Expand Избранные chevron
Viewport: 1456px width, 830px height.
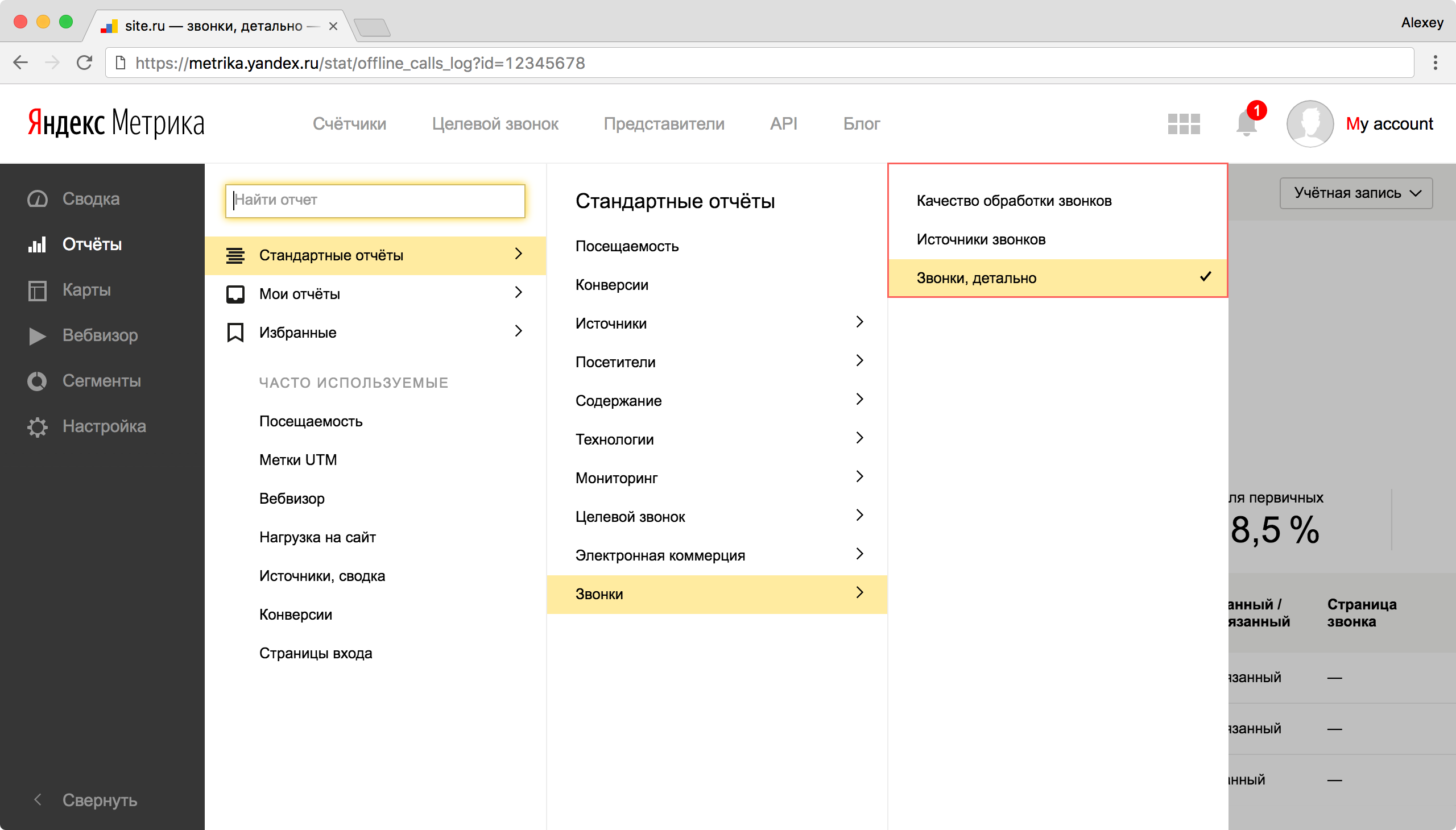[518, 331]
